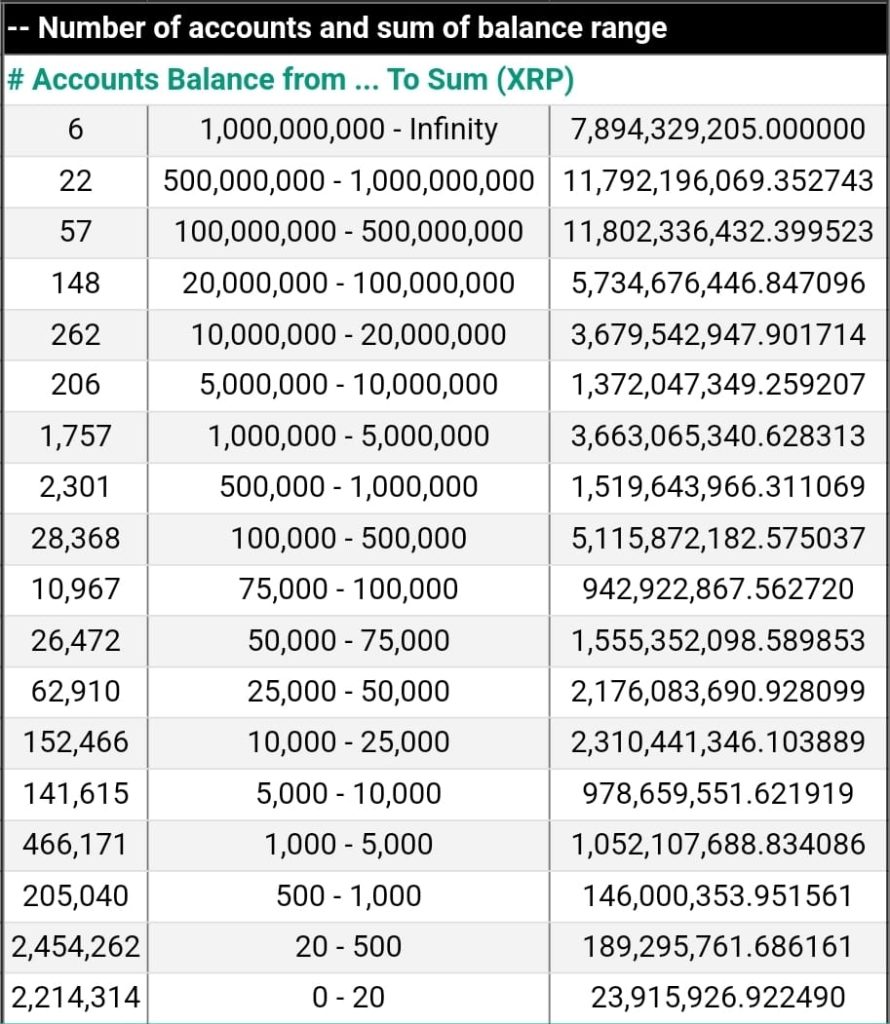Select the sum 2,176,083,690.928099
The image size is (890, 1024).
[718, 691]
